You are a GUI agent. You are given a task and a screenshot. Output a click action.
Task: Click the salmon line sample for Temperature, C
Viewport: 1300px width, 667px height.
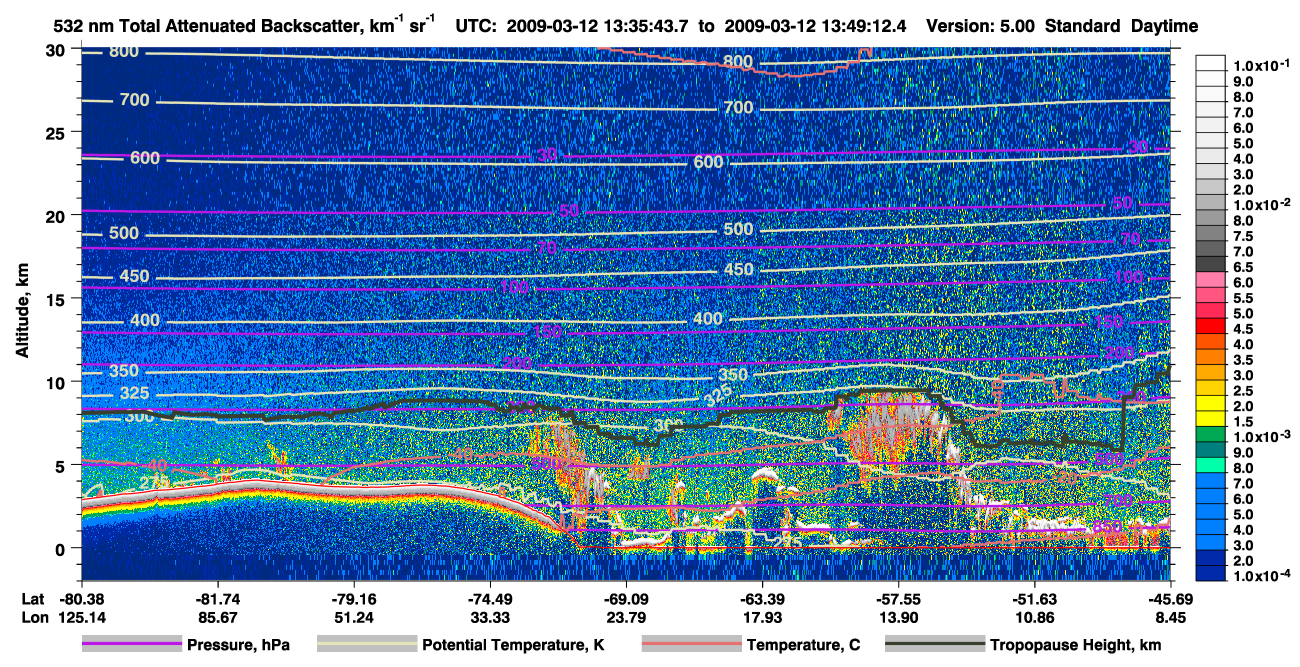click(x=690, y=645)
